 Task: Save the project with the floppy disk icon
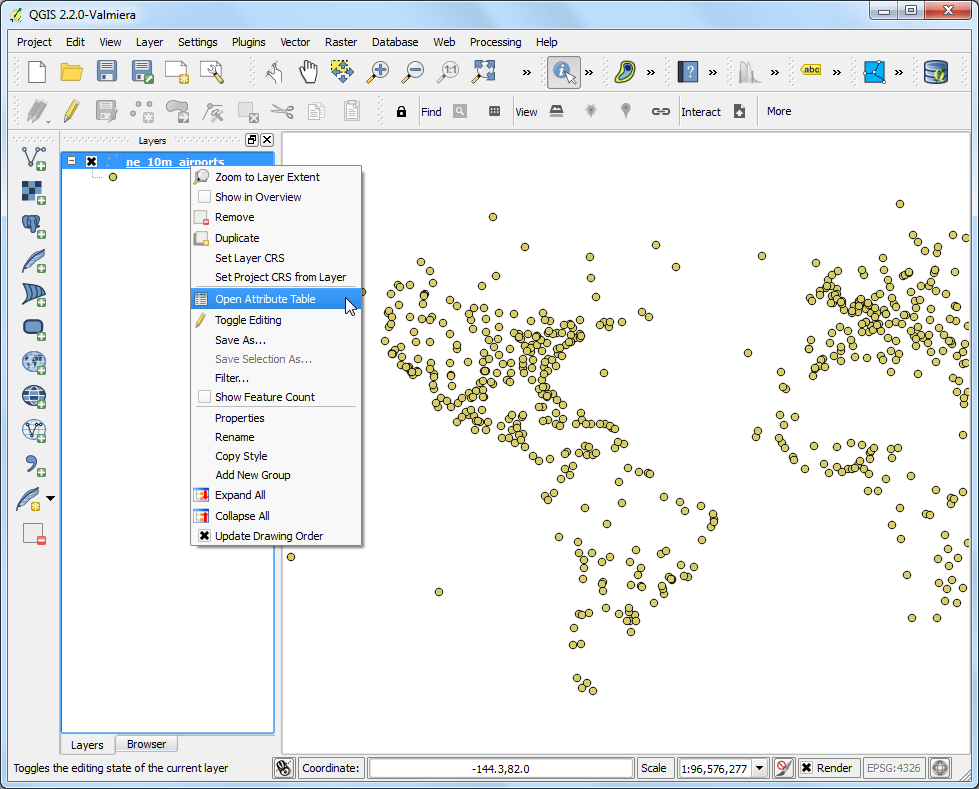pyautogui.click(x=107, y=72)
